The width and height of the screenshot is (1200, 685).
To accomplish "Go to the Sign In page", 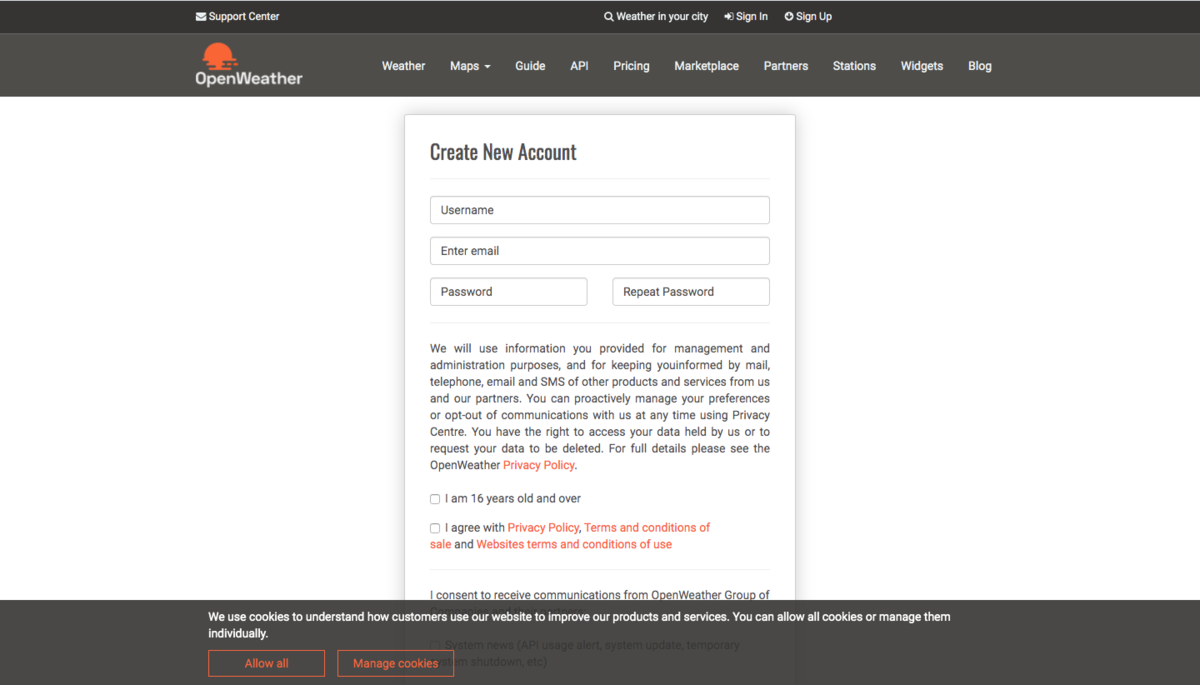I will pyautogui.click(x=746, y=16).
